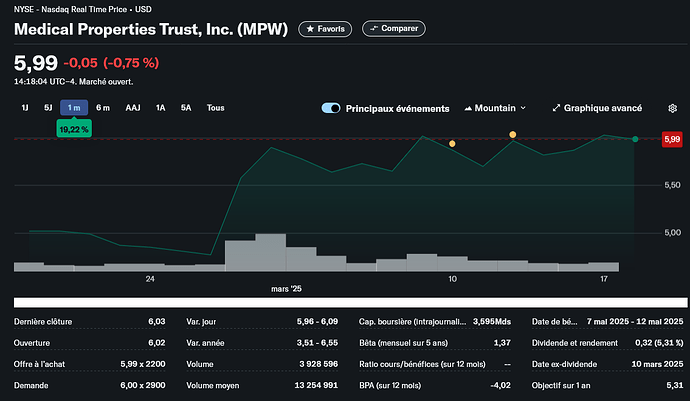This screenshot has height=401, width=690.
Task: Click the Volume value 3 928 596
Action: point(319,364)
